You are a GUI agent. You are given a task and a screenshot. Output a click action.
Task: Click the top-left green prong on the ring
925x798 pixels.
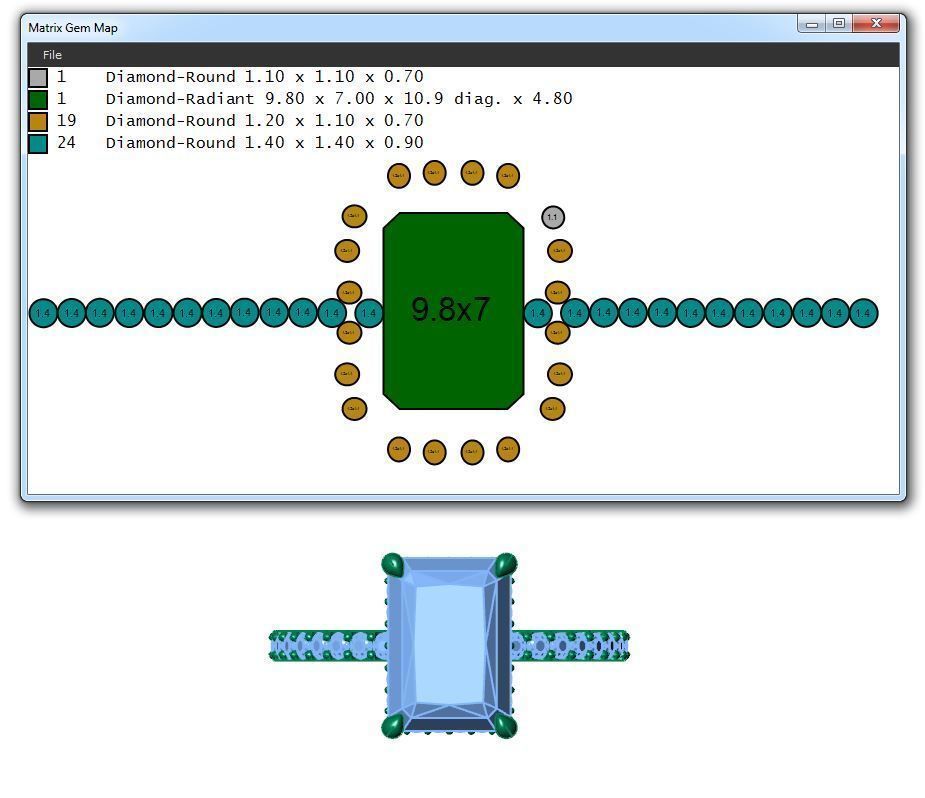[x=392, y=565]
